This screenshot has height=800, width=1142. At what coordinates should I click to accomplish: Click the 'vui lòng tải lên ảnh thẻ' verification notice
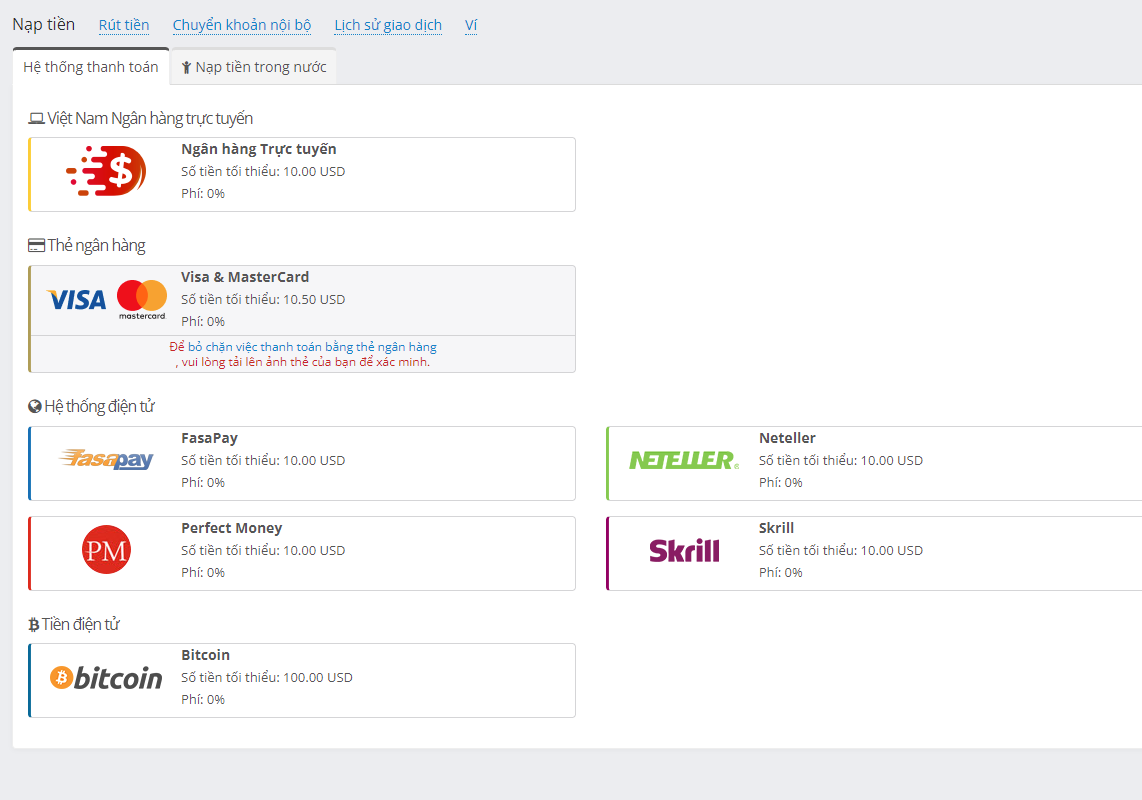coord(303,362)
